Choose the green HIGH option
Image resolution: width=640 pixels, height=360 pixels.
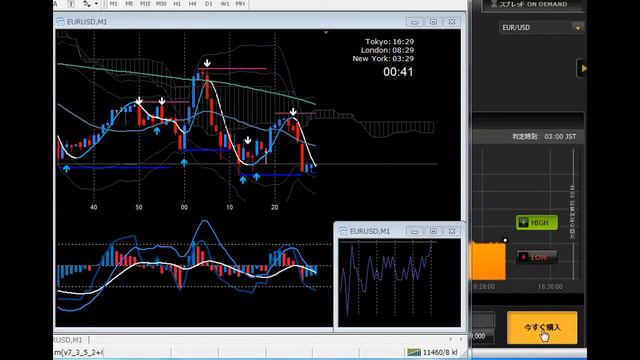[x=537, y=222]
